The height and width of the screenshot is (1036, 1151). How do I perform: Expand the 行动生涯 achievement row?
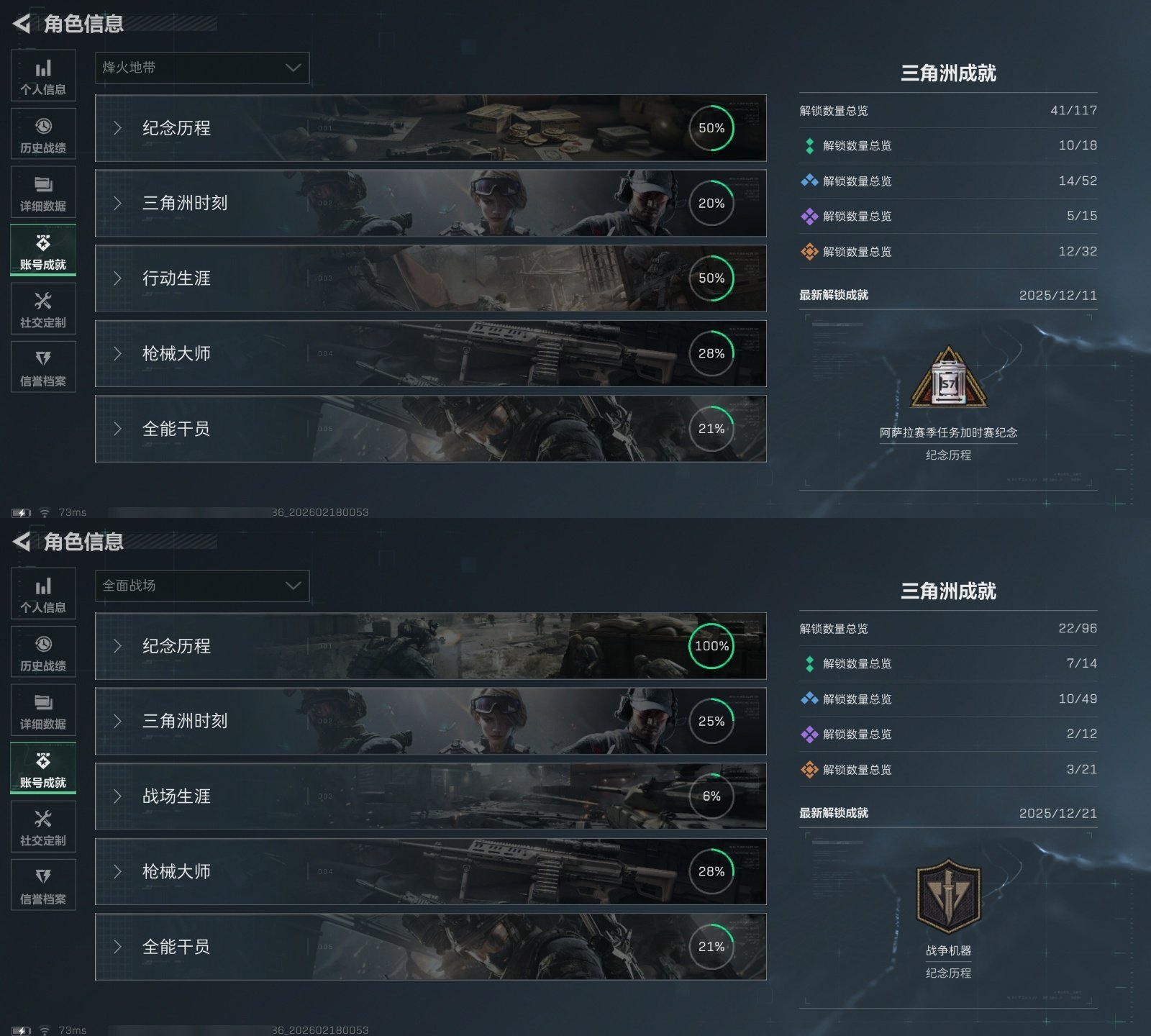point(430,278)
